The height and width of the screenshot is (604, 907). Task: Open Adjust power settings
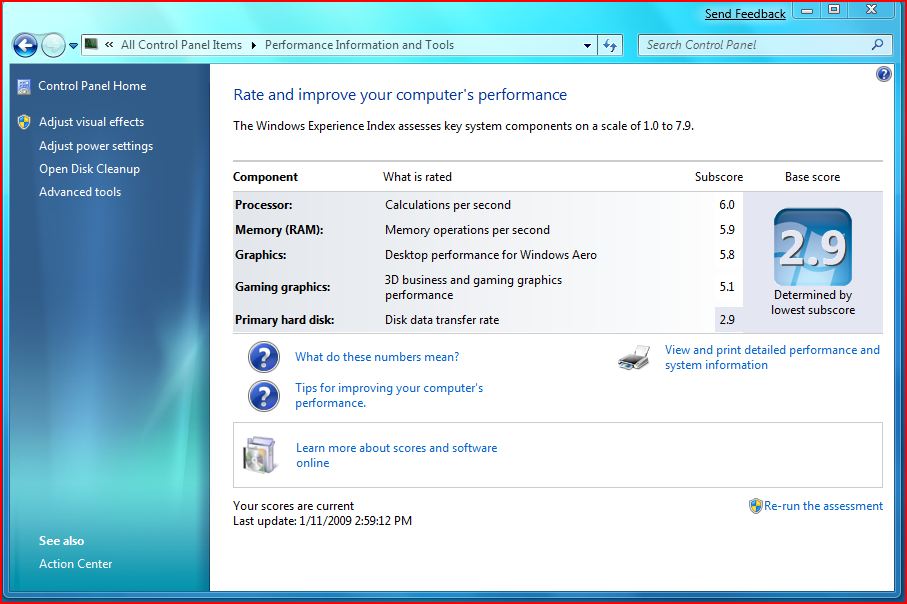pyautogui.click(x=96, y=146)
